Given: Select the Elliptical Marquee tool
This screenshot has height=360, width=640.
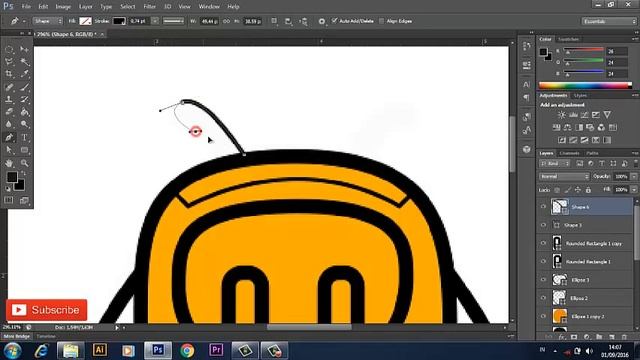Looking at the screenshot, I should pyautogui.click(x=9, y=49).
